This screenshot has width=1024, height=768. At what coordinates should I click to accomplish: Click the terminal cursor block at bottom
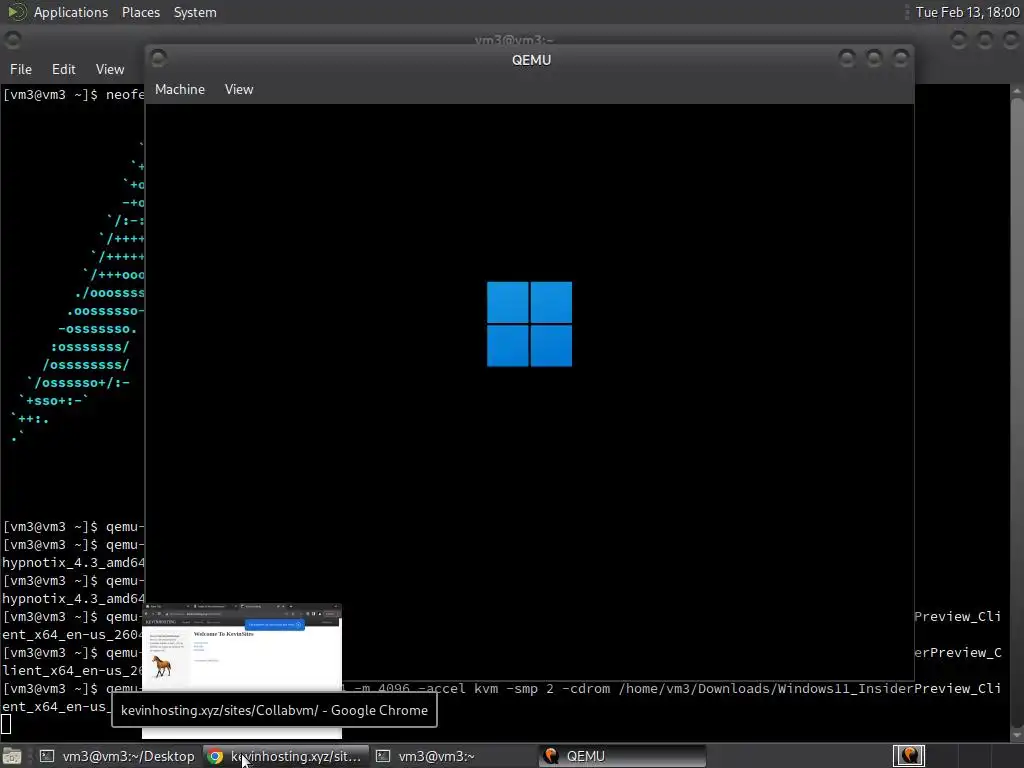(6, 724)
